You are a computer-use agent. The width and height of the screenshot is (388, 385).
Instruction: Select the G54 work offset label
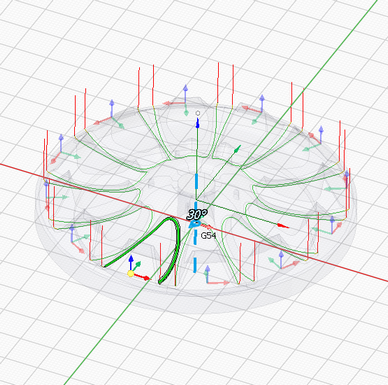[208, 236]
